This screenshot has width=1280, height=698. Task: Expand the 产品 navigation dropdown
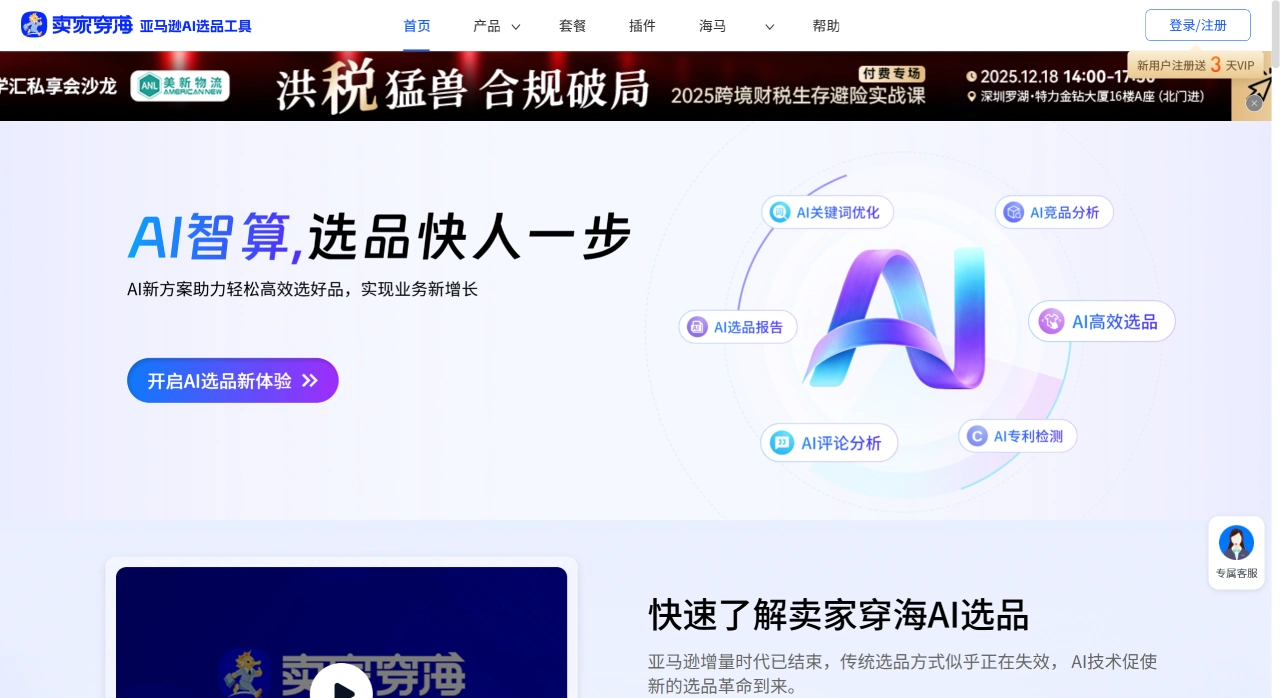496,26
